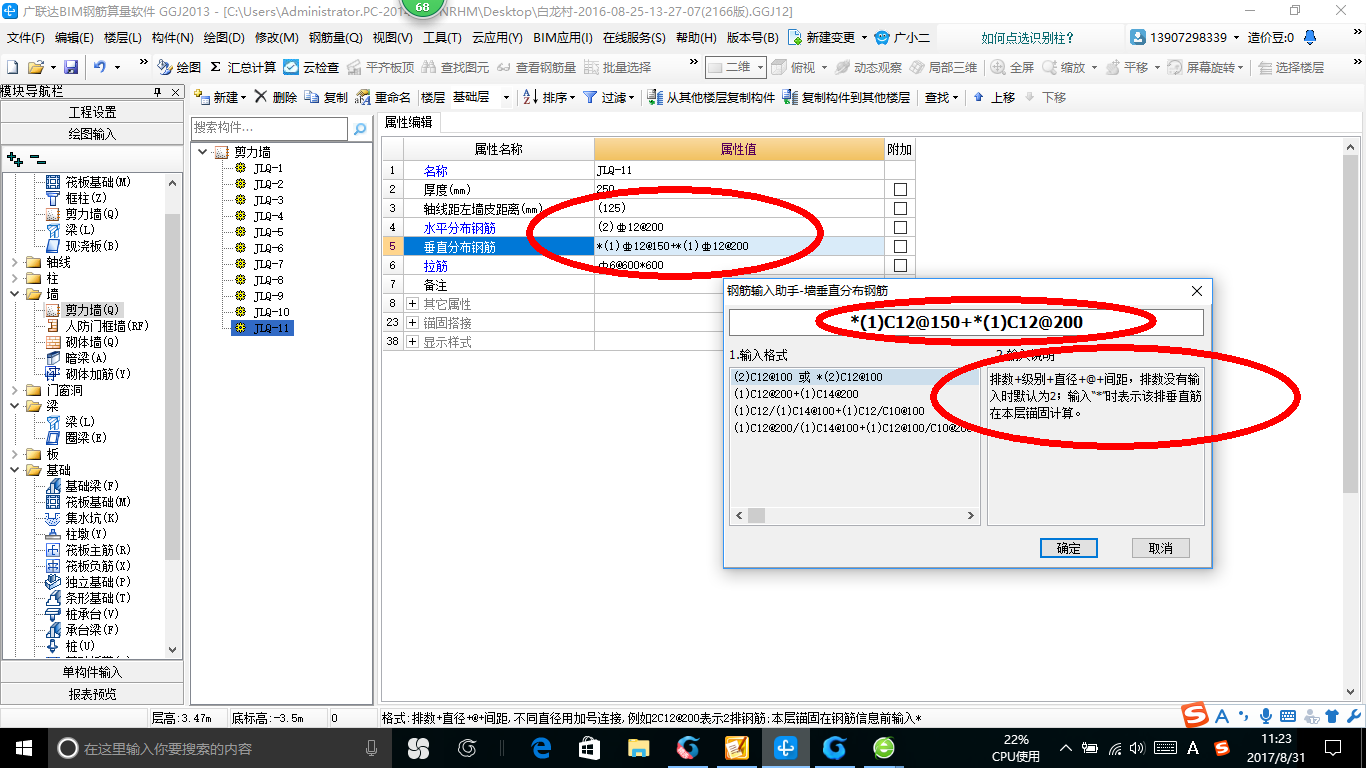Viewport: 1366px width, 768px height.
Task: Click the minus collapse-all icon
Action: [x=38, y=158]
